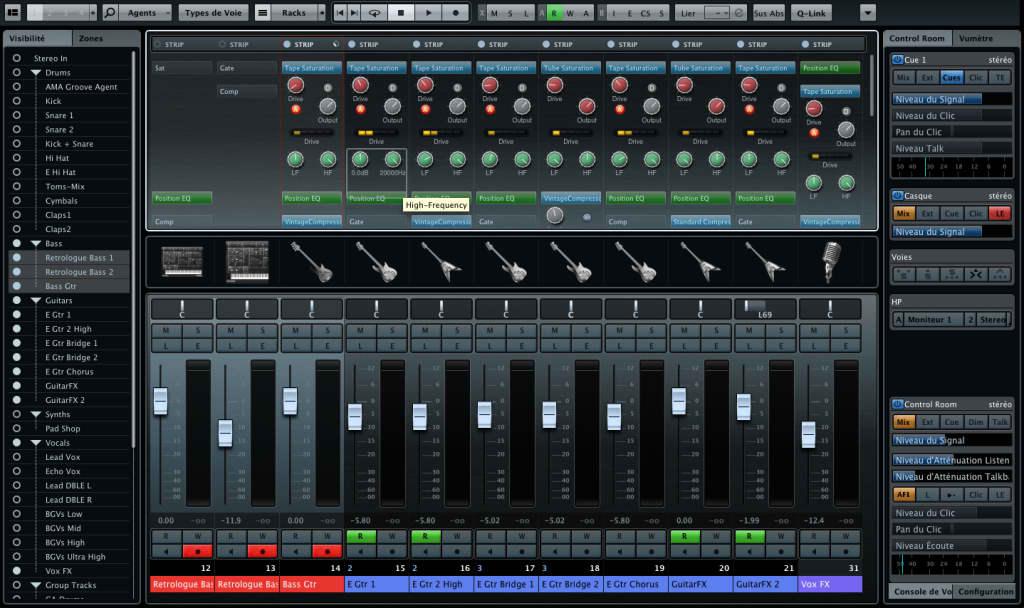Click the guitar icon above E Gtr 1
1024x608 pixels.
(376, 262)
